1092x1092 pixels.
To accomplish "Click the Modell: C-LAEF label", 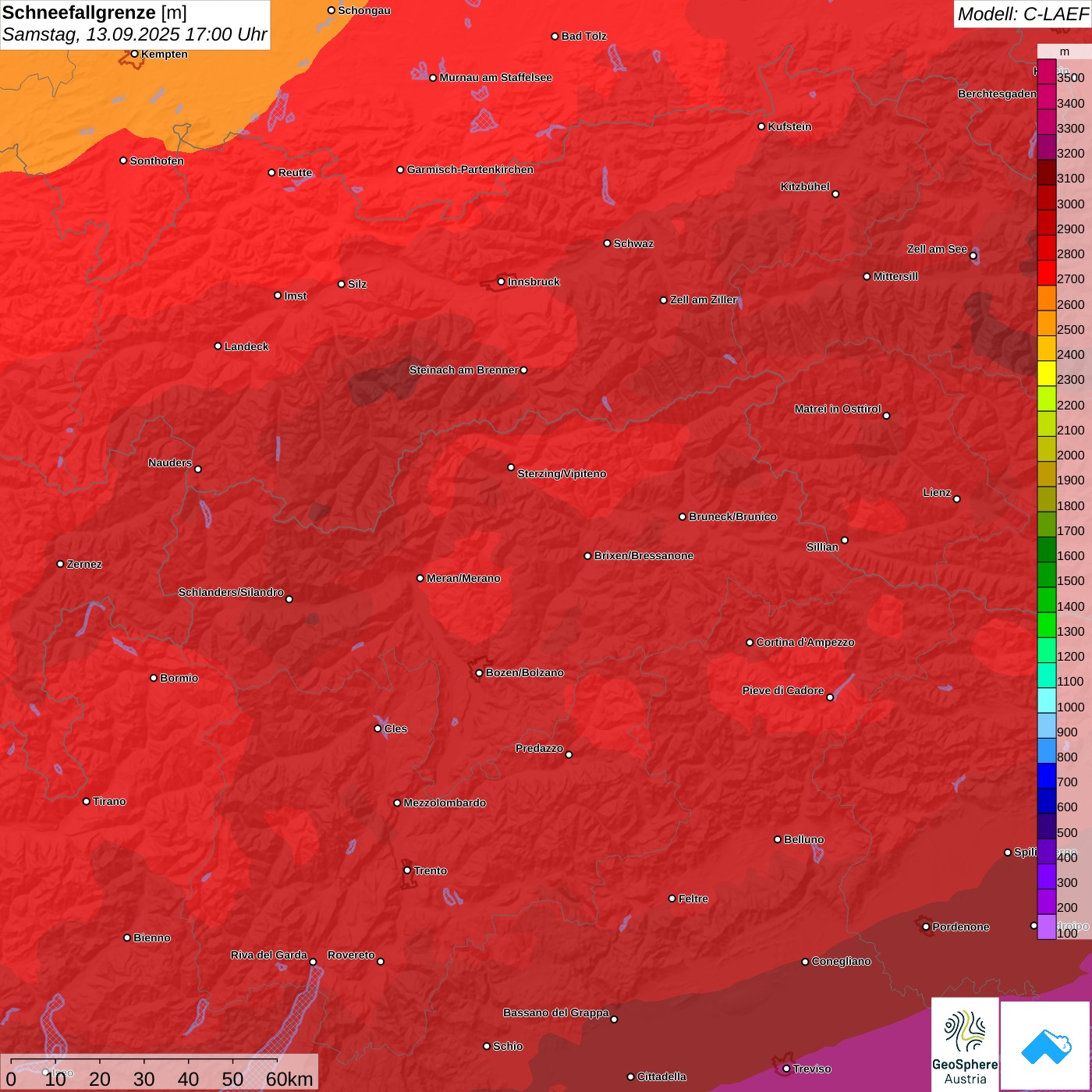I will [x=1023, y=14].
